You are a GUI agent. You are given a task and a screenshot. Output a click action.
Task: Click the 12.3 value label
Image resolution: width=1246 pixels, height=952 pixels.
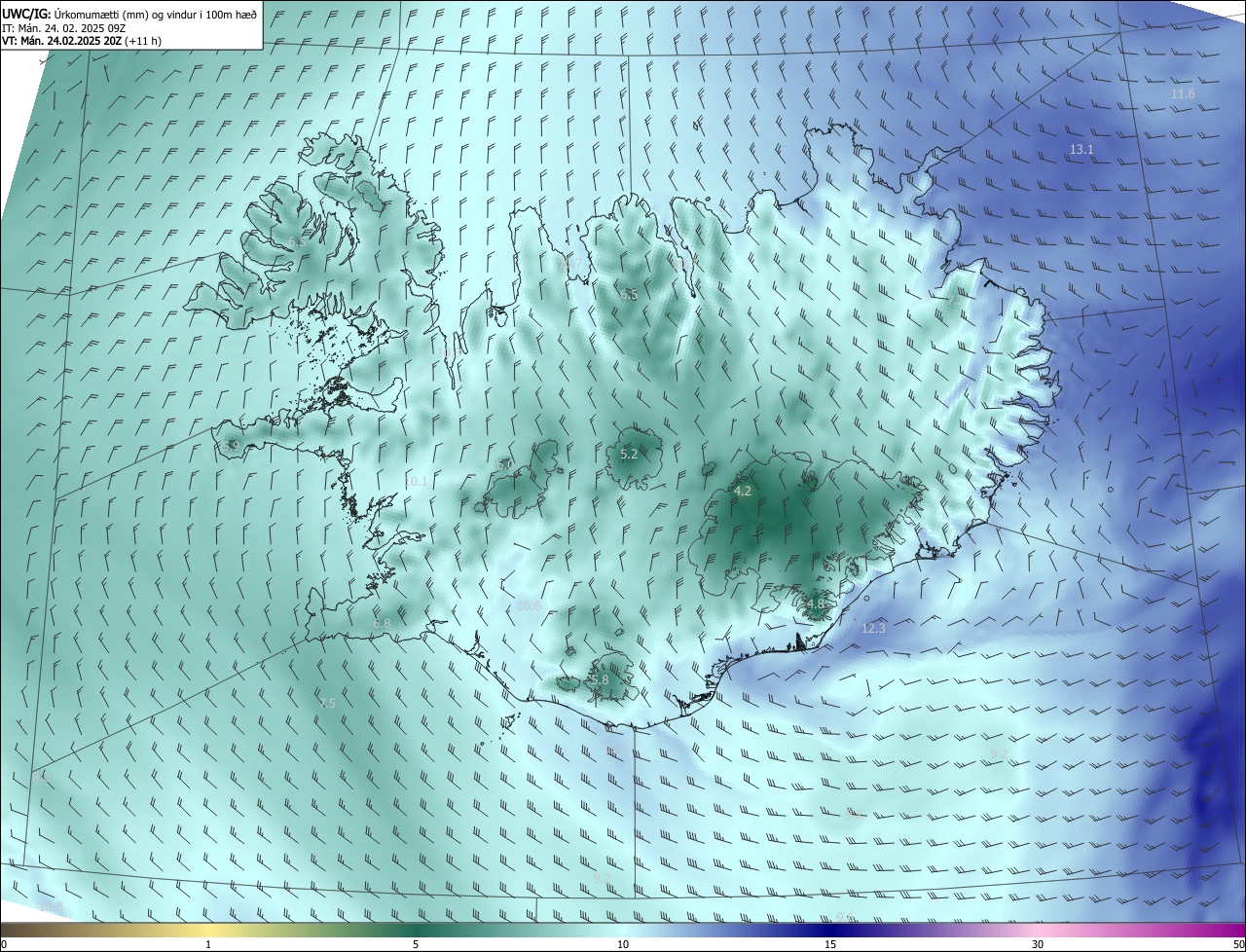coord(874,629)
